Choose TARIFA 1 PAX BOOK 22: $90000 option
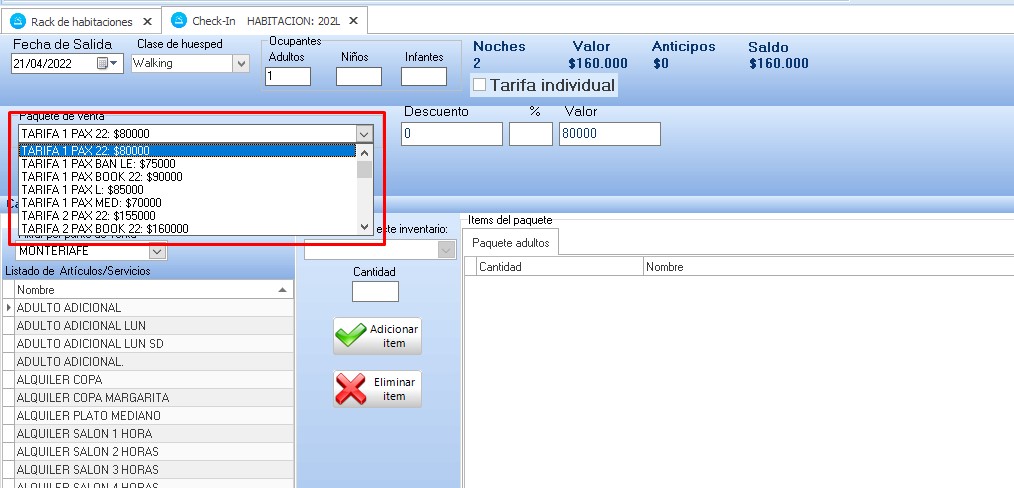This screenshot has height=488, width=1014. [102, 176]
